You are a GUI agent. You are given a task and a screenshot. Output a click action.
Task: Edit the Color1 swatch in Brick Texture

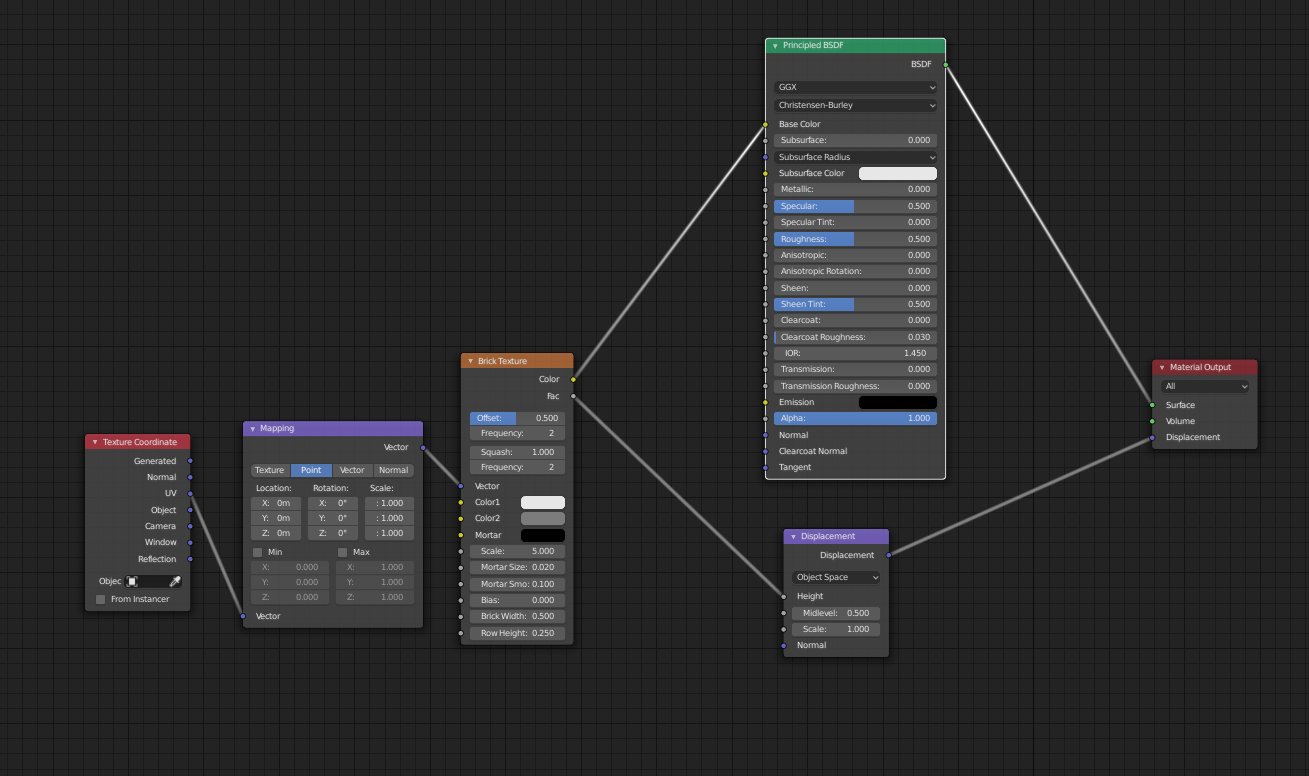click(x=542, y=501)
